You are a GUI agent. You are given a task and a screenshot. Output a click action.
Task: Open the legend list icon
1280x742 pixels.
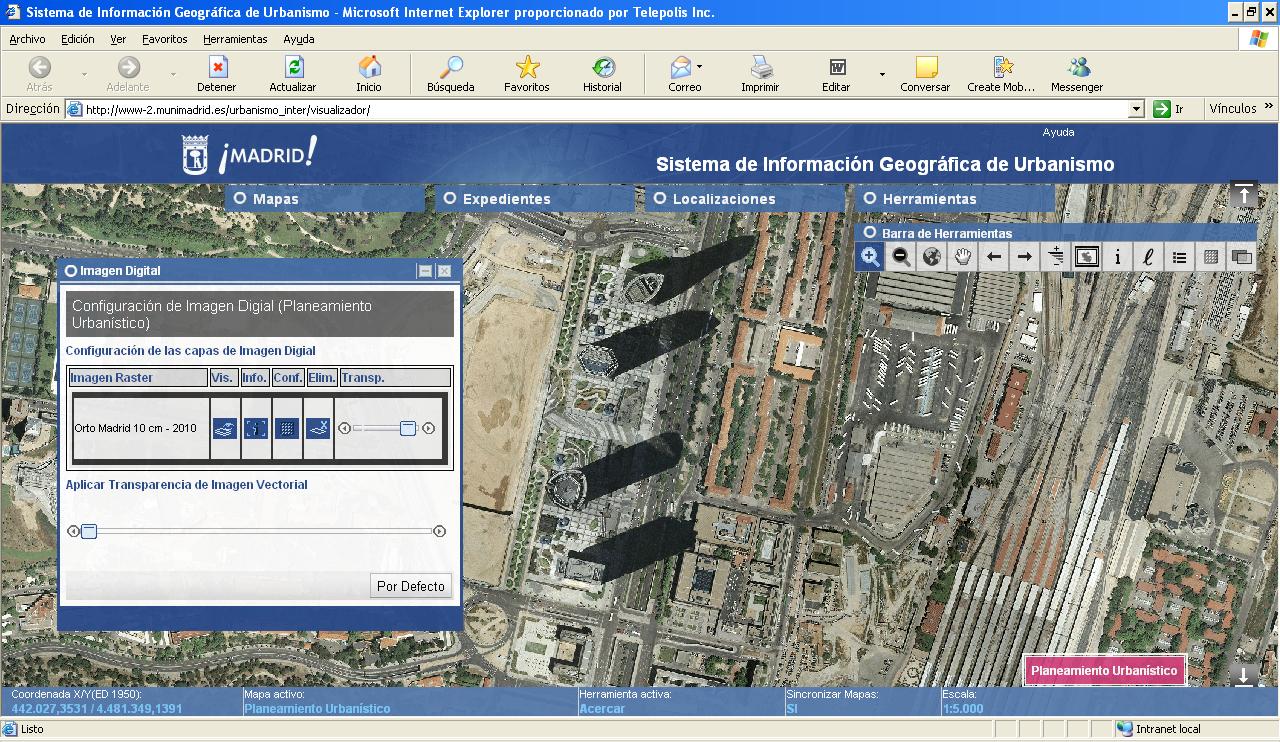click(1179, 257)
